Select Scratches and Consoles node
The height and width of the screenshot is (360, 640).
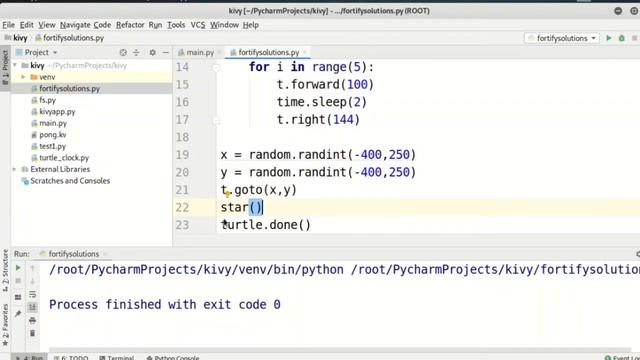coord(70,180)
